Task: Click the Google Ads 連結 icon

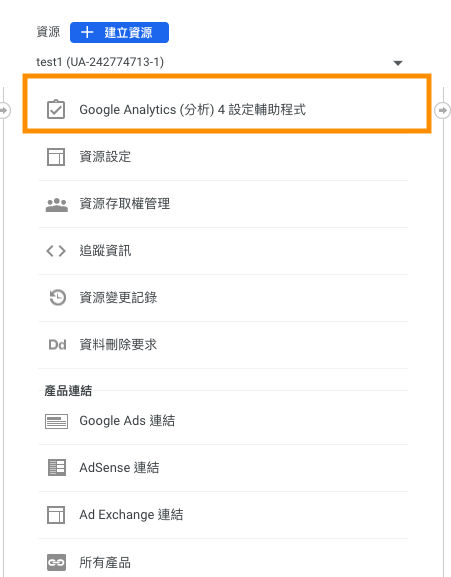Action: coord(56,421)
